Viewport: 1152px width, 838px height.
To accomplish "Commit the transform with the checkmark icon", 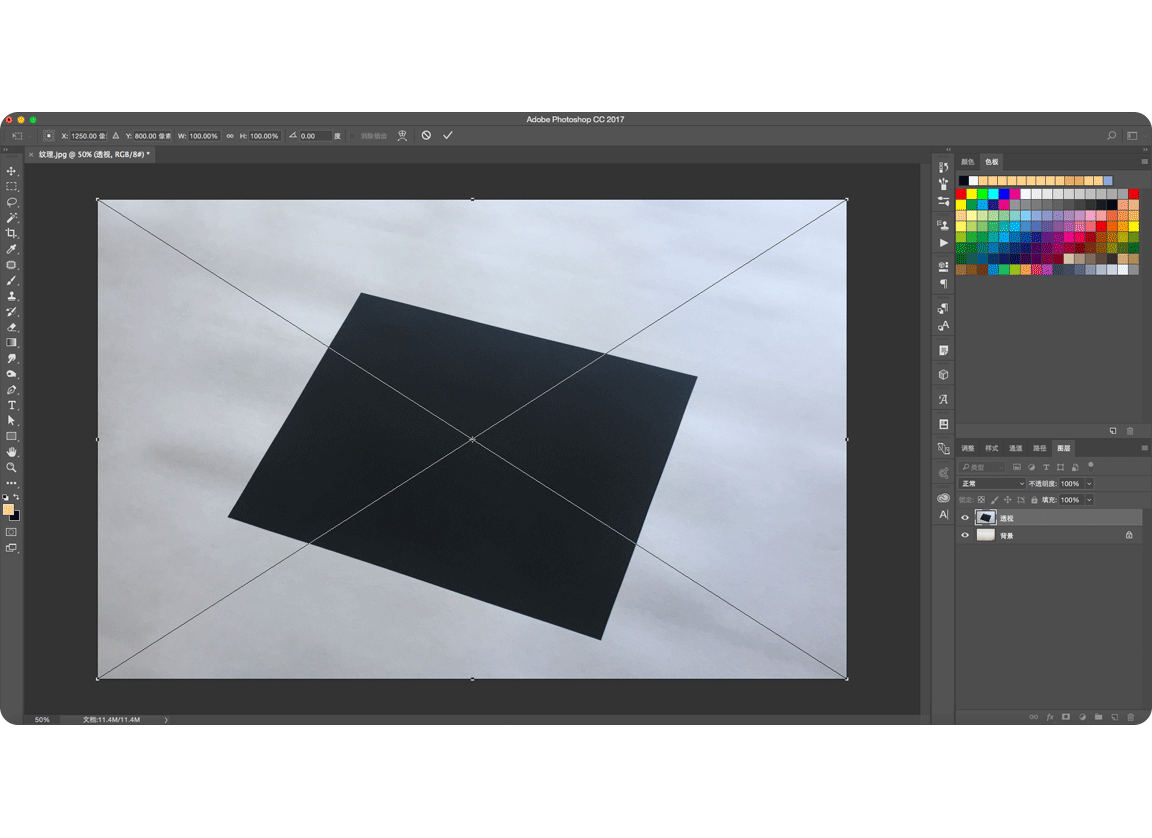I will [447, 135].
